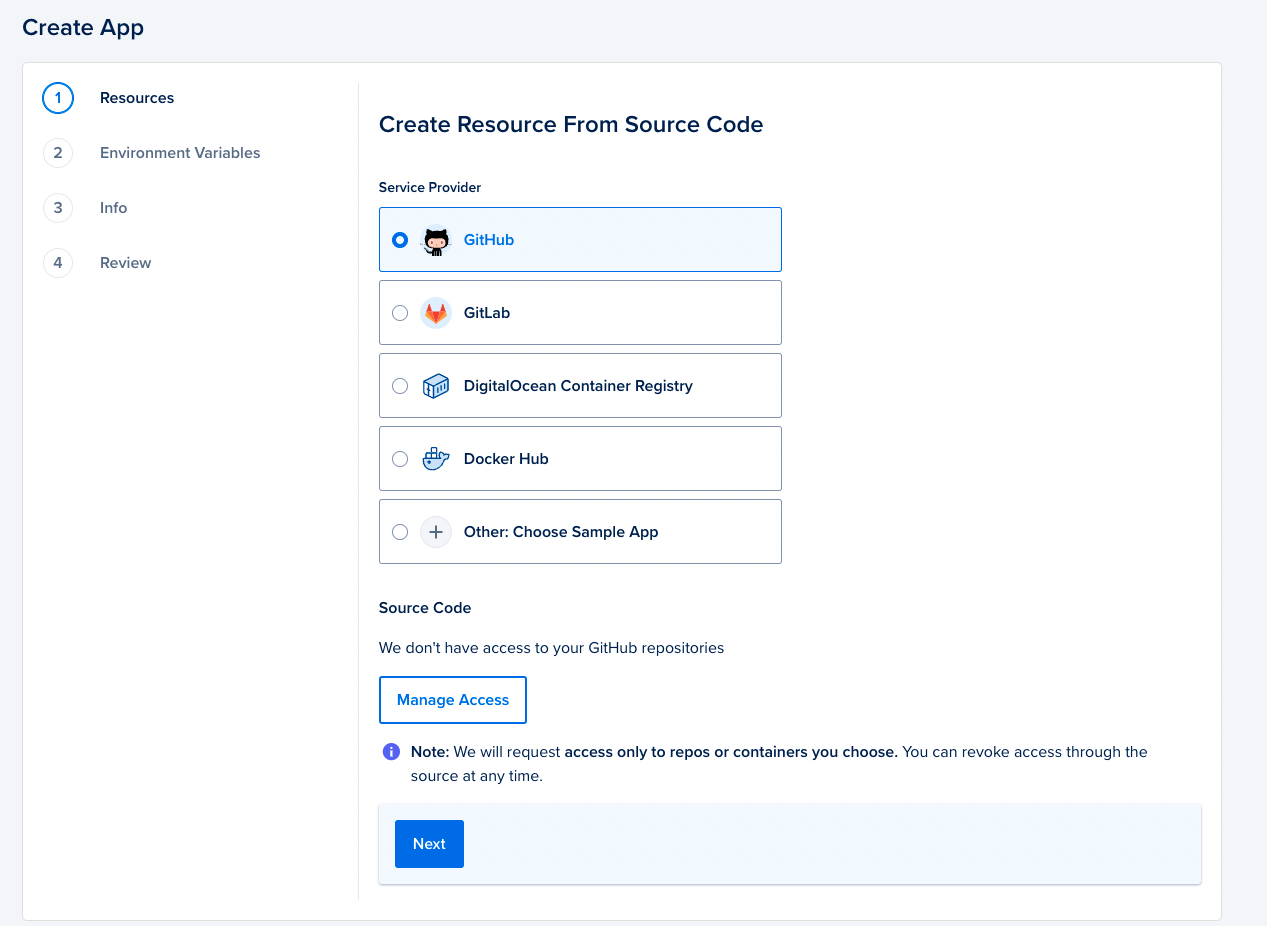Click the step 4 circle icon

point(58,263)
